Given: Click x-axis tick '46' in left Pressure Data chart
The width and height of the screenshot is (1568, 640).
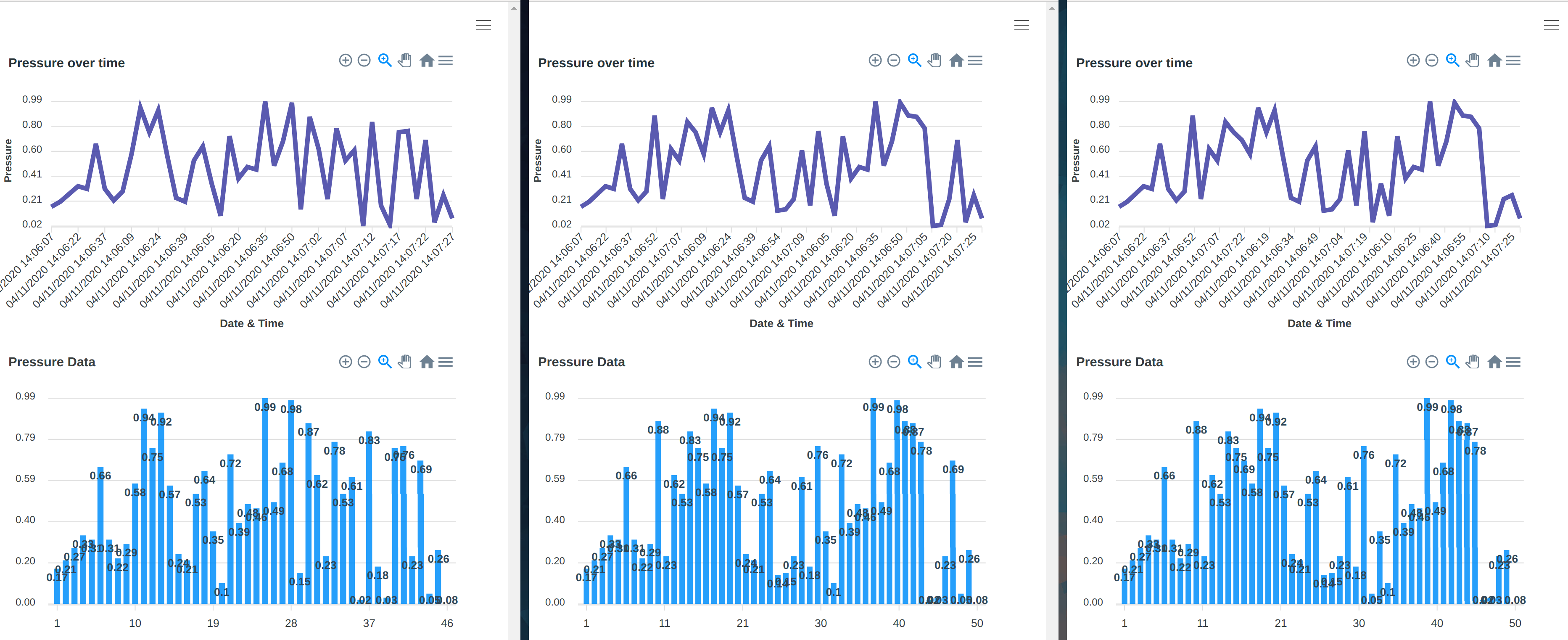Looking at the screenshot, I should point(447,623).
